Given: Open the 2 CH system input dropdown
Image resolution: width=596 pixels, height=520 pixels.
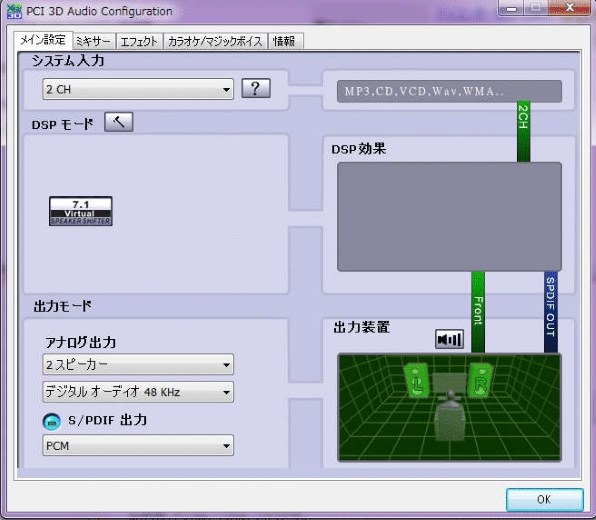Looking at the screenshot, I should [x=138, y=89].
